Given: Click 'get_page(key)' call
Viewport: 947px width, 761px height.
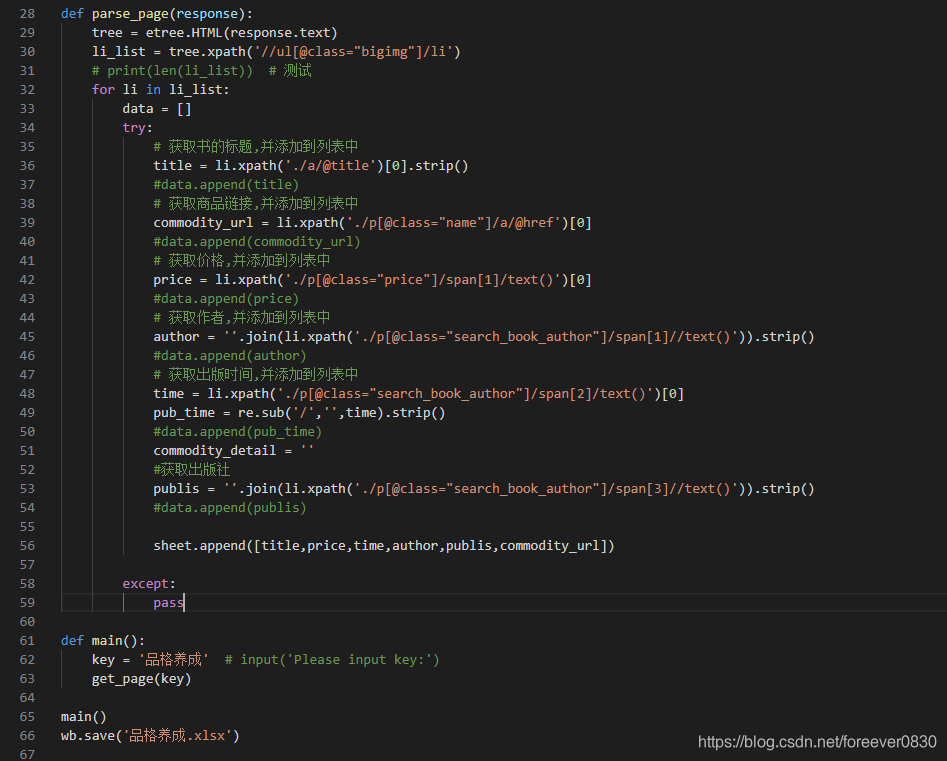Looking at the screenshot, I should tap(141, 679).
